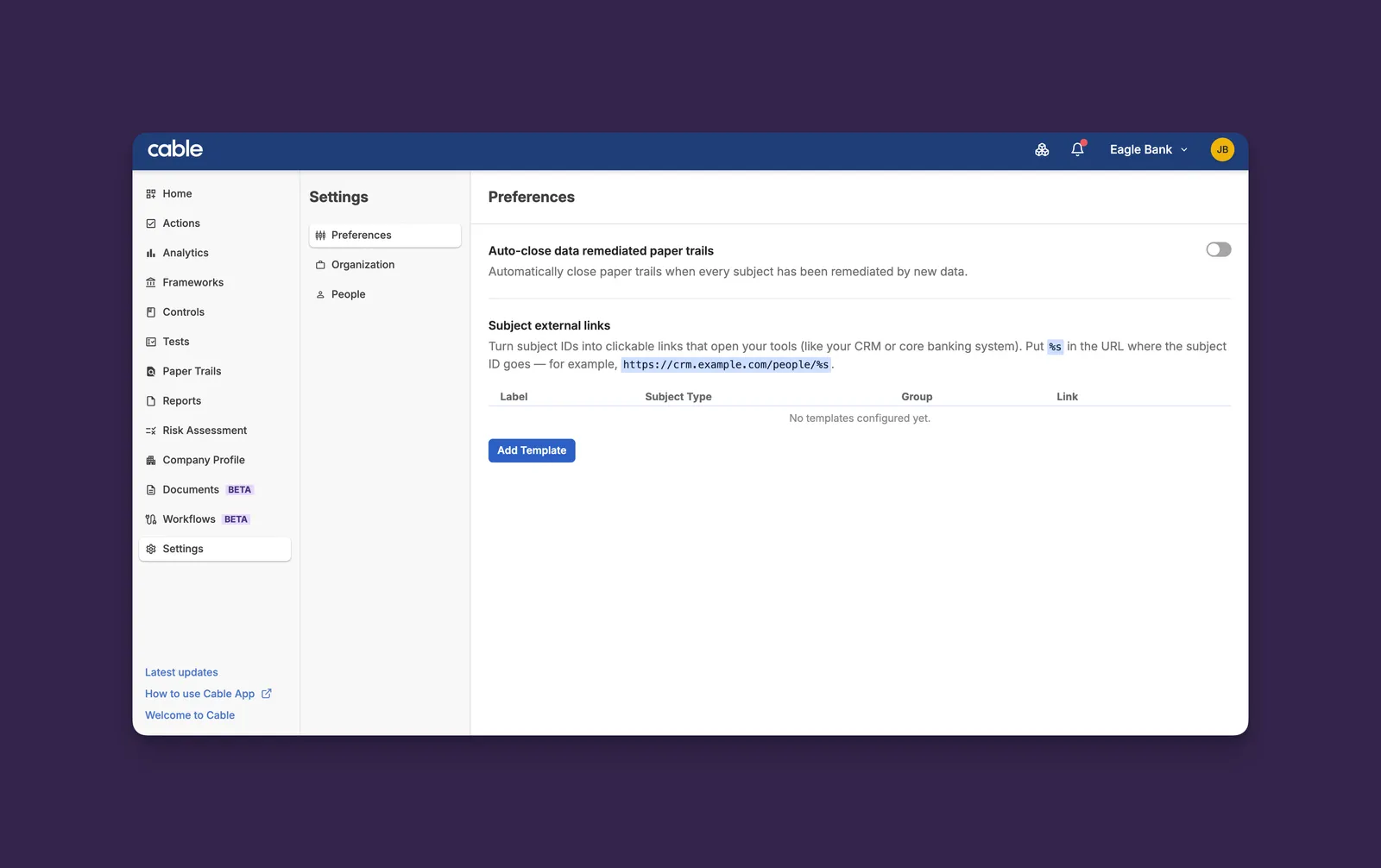1381x868 pixels.
Task: Click the "No templates configured yet." message
Action: pos(860,418)
